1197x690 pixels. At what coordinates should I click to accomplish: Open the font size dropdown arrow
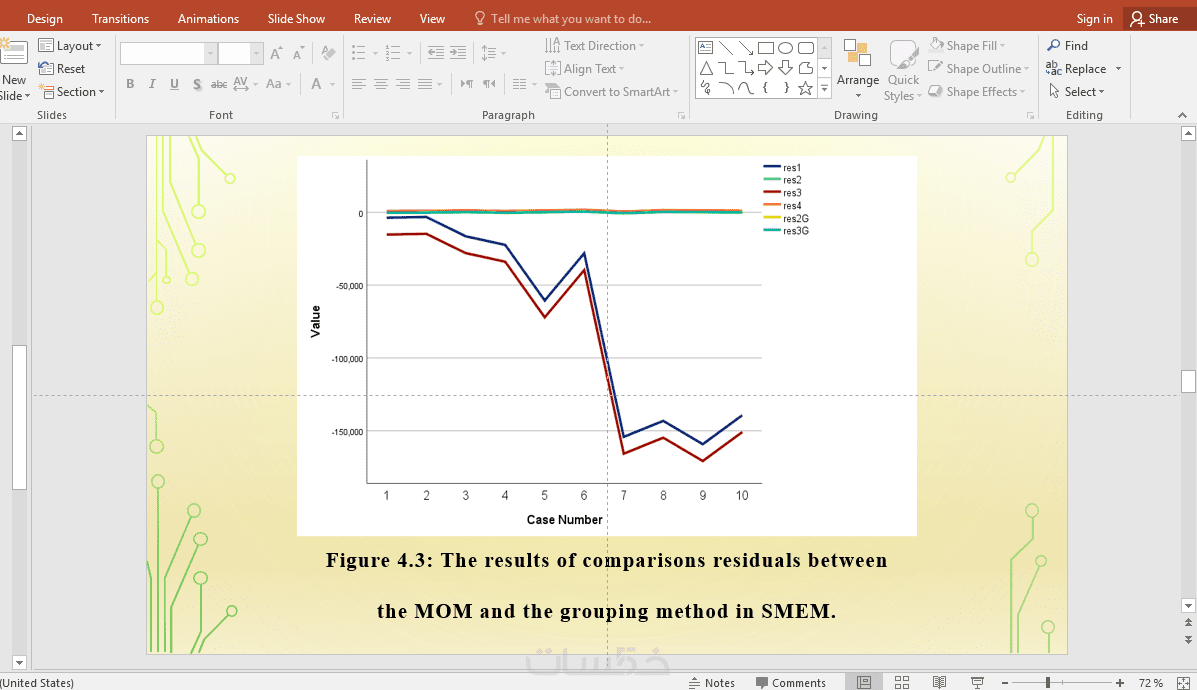256,53
